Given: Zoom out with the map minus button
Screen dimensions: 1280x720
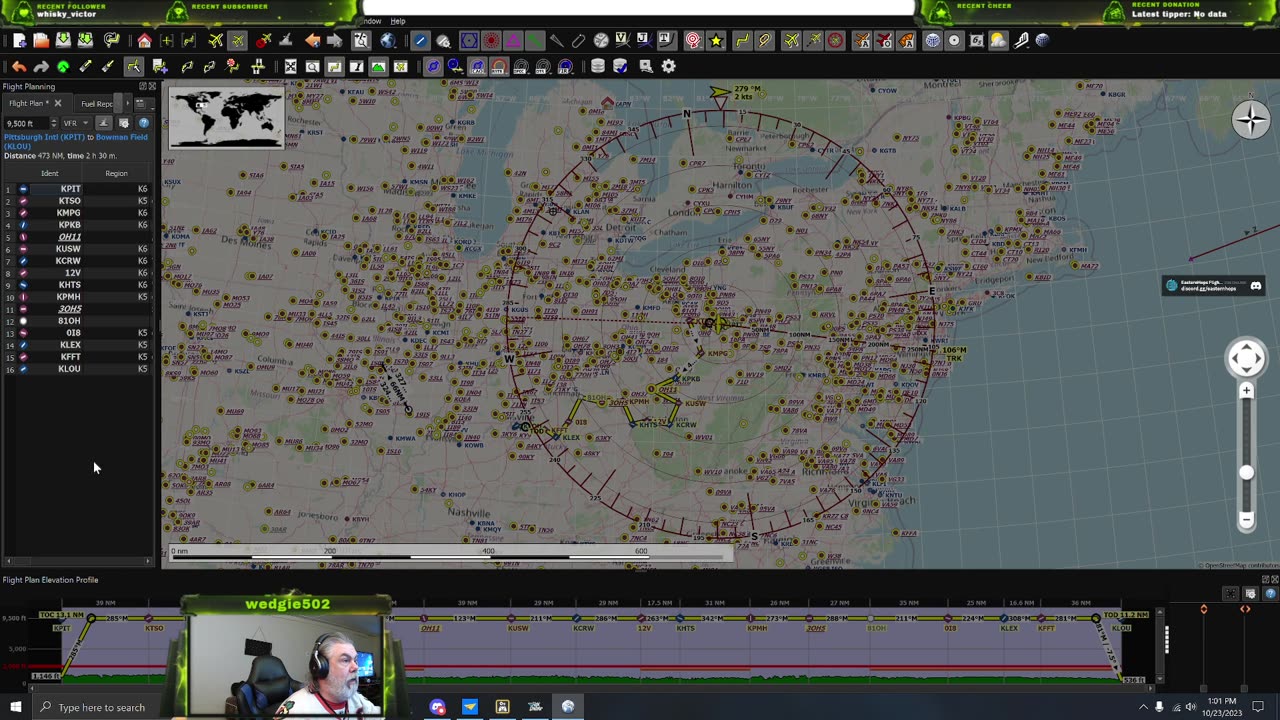Looking at the screenshot, I should point(1246,519).
